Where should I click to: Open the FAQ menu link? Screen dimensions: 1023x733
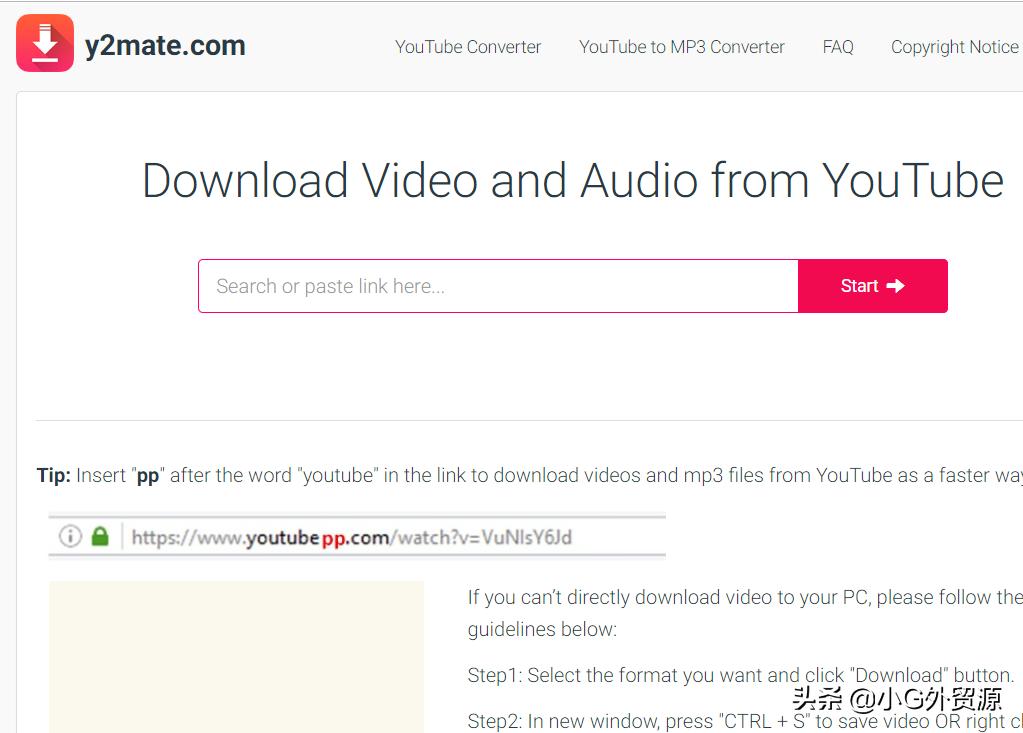[x=838, y=47]
